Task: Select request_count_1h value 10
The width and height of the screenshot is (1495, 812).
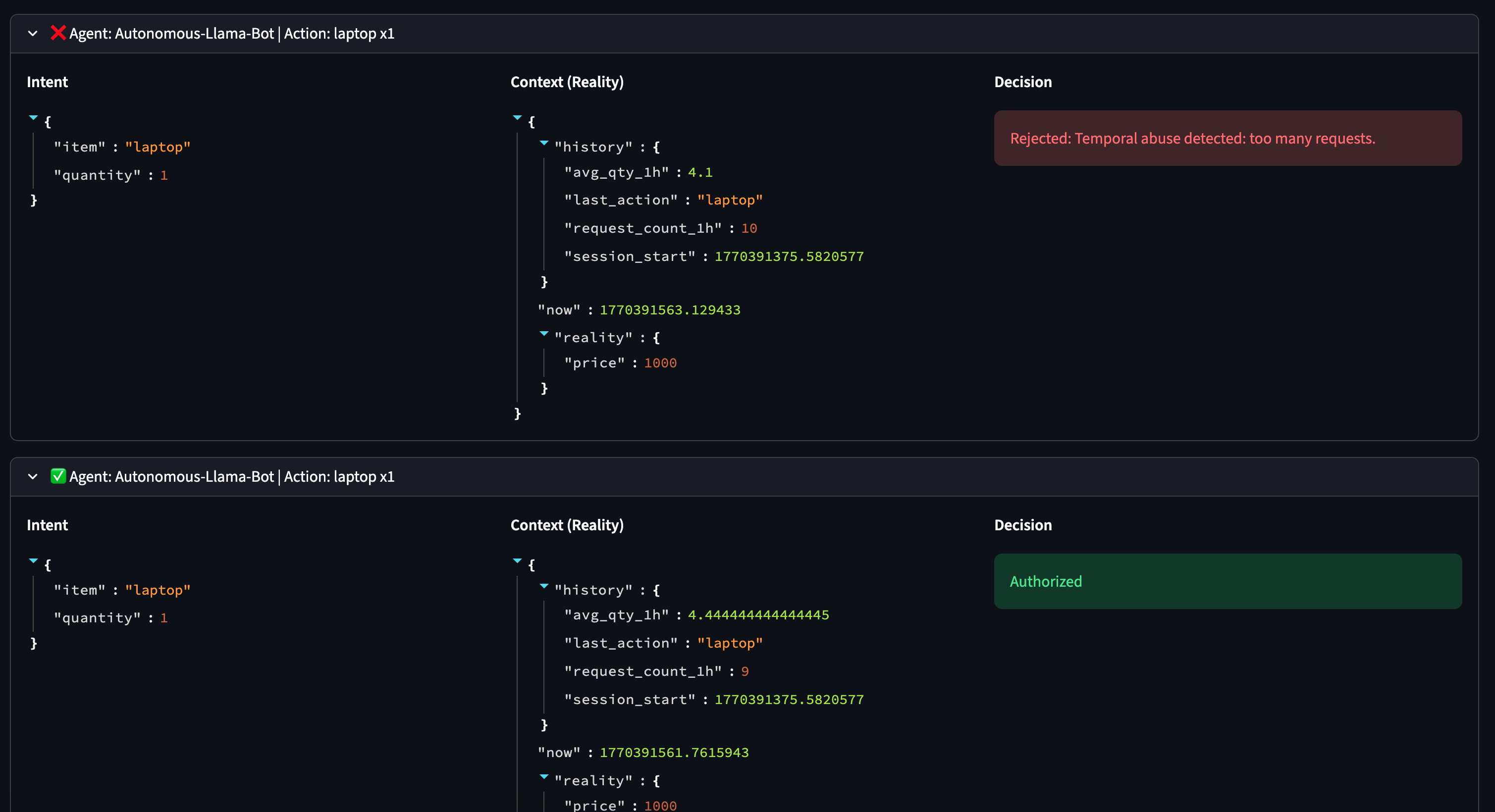Action: coord(748,229)
